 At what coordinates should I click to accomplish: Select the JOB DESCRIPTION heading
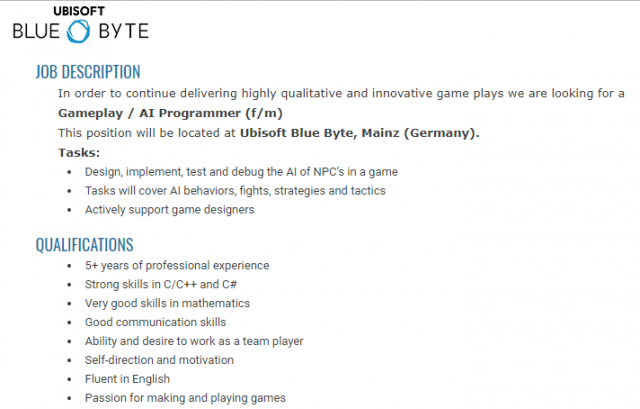(x=88, y=72)
